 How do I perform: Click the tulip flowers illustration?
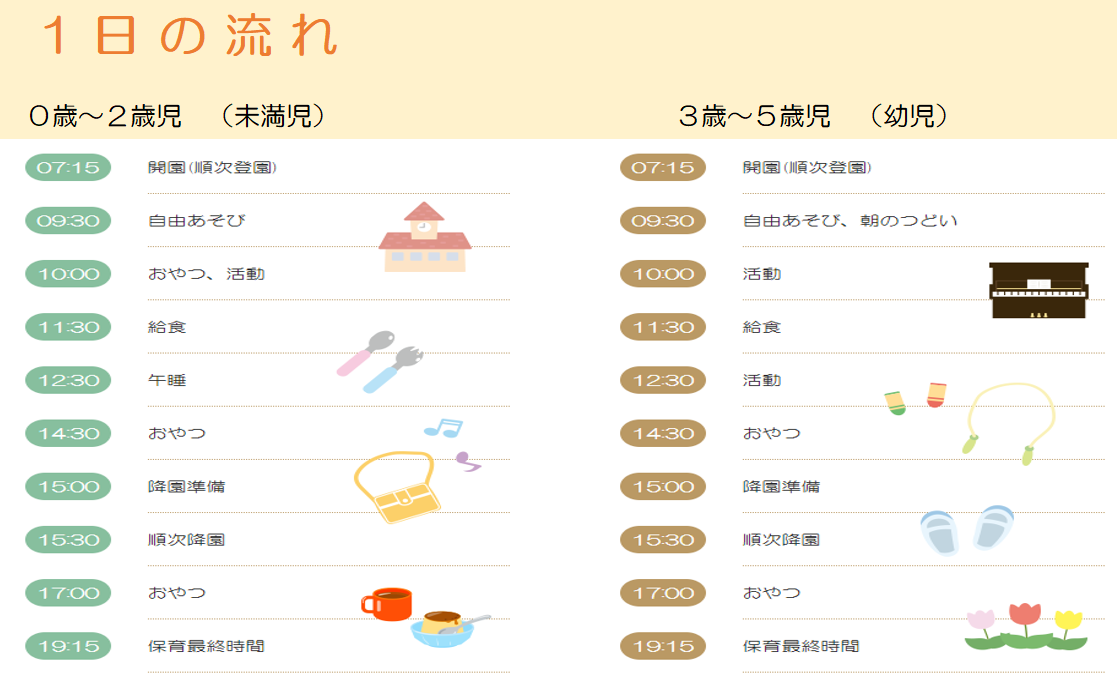1026,626
